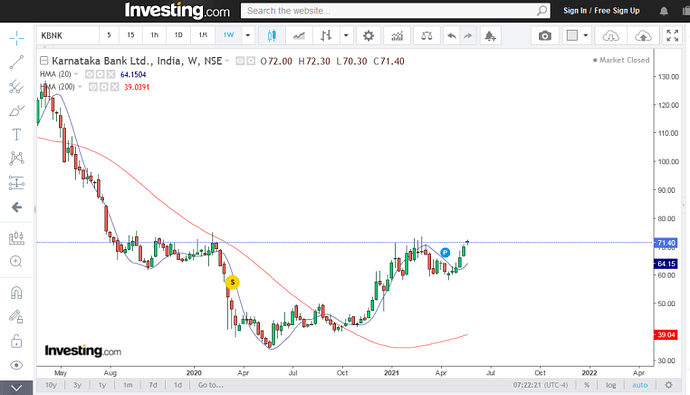
Task: Switch to 5 minute interval
Action: point(109,35)
